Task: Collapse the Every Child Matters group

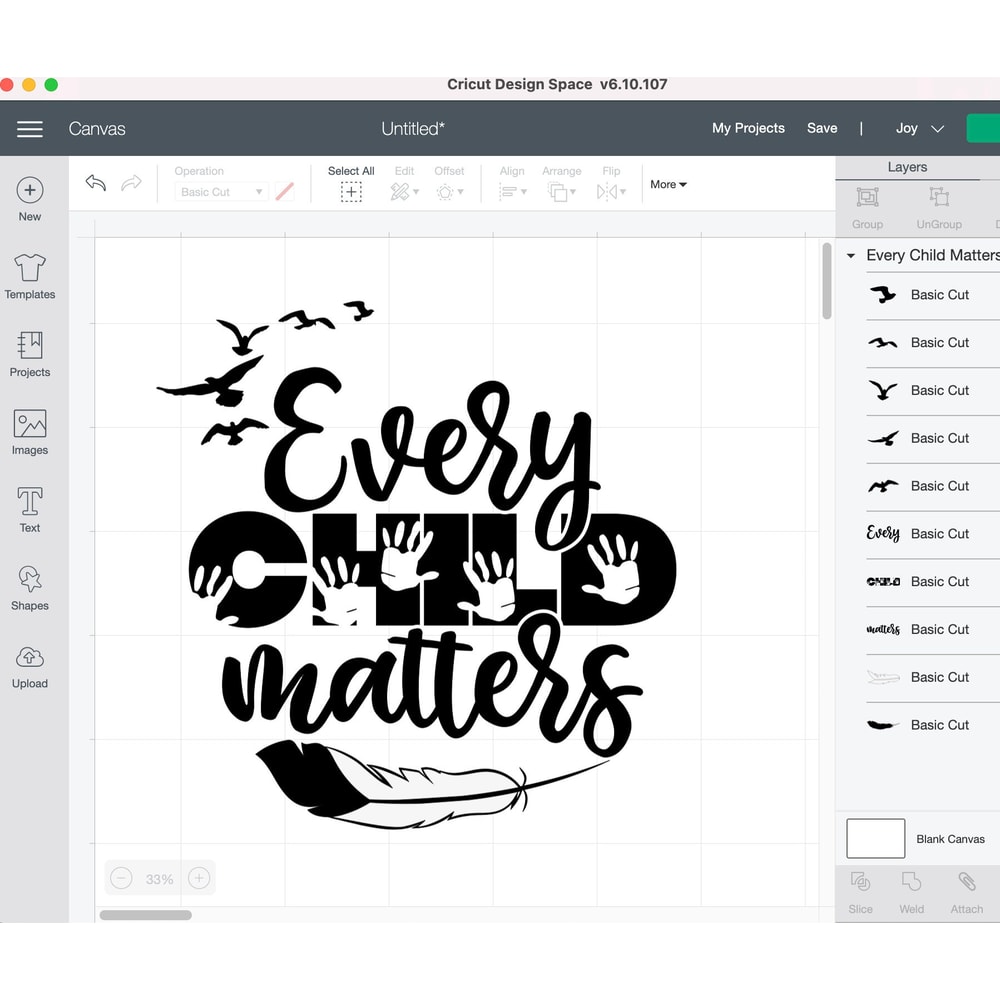Action: point(849,255)
